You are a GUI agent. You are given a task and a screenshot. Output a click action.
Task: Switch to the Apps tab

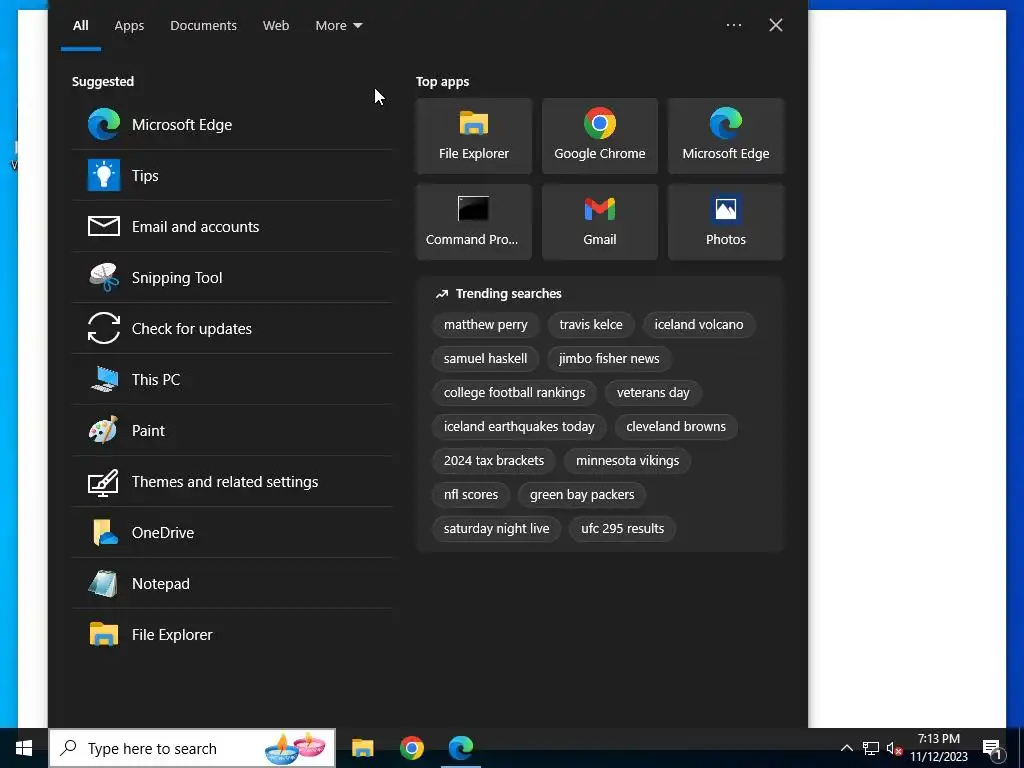[x=129, y=25]
